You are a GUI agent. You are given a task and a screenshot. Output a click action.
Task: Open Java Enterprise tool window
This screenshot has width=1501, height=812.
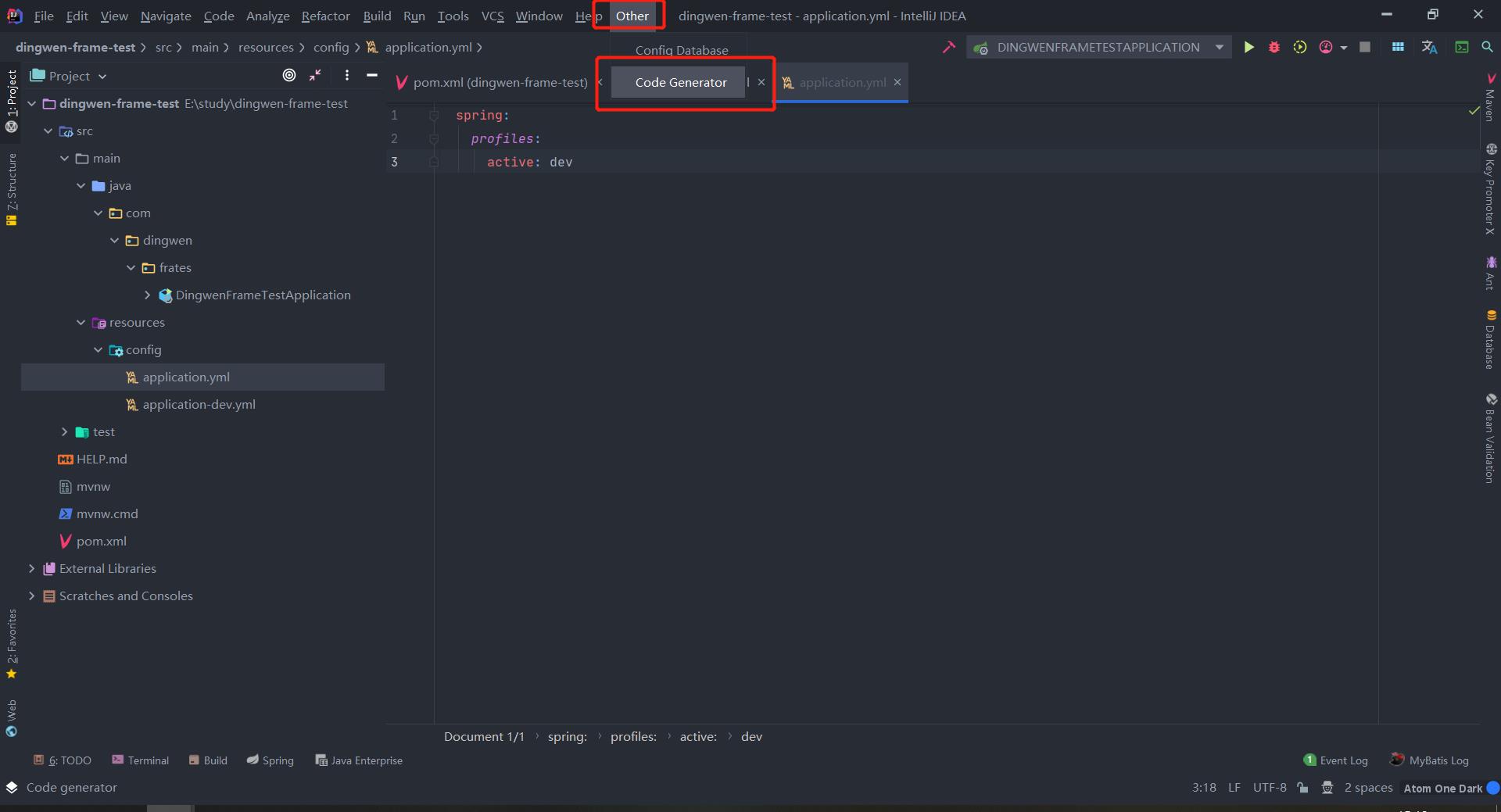(x=359, y=760)
